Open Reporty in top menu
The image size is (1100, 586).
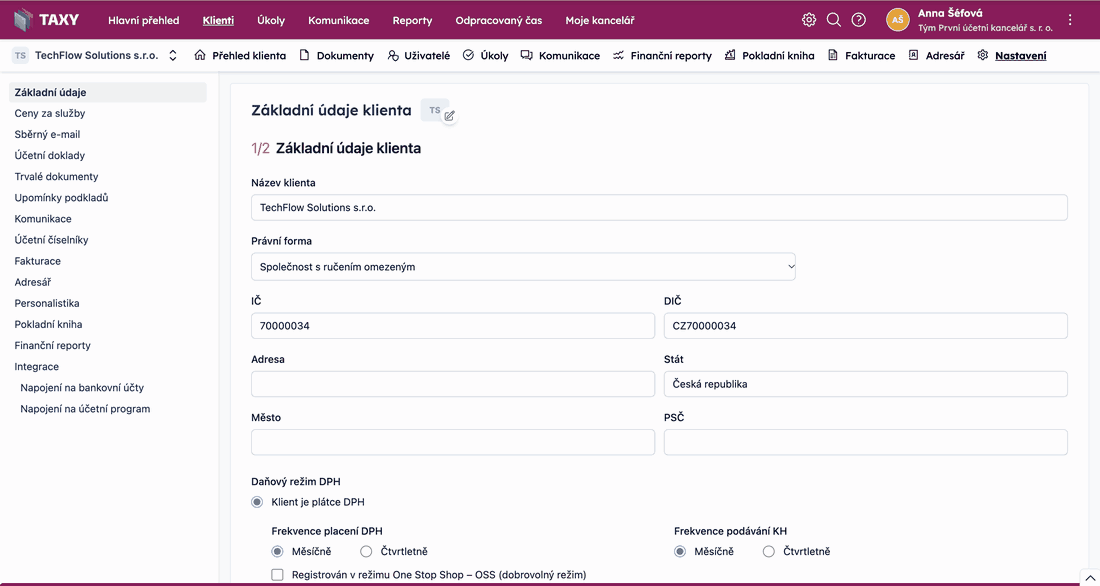point(412,20)
